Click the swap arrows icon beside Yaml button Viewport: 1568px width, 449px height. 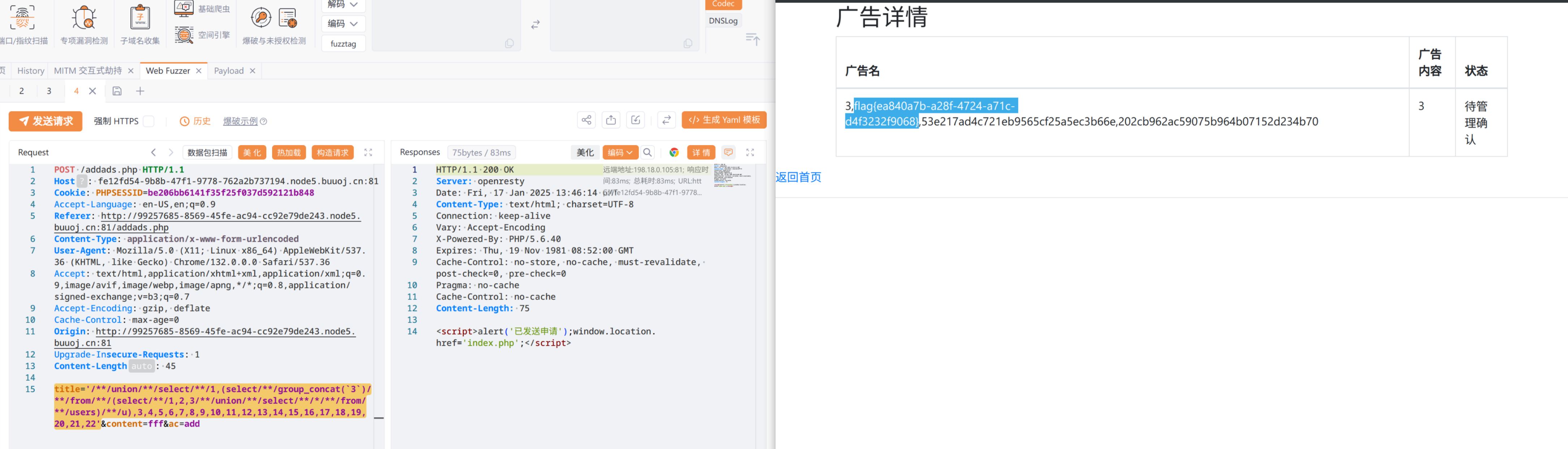(667, 120)
